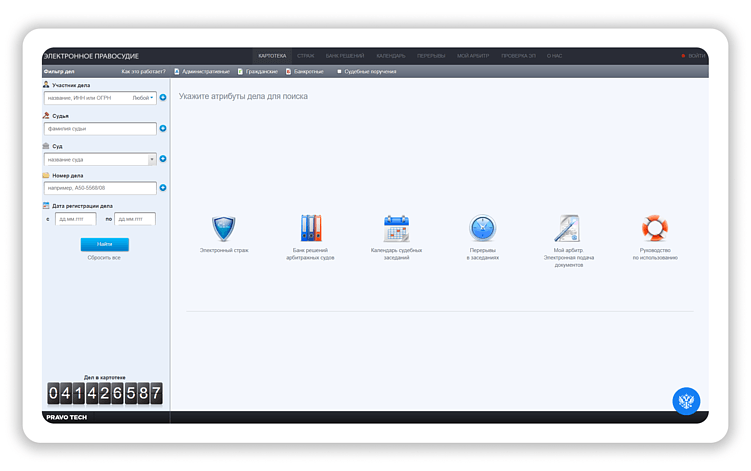Click the blue eagle emblem button
751x471 pixels.
pyautogui.click(x=686, y=401)
